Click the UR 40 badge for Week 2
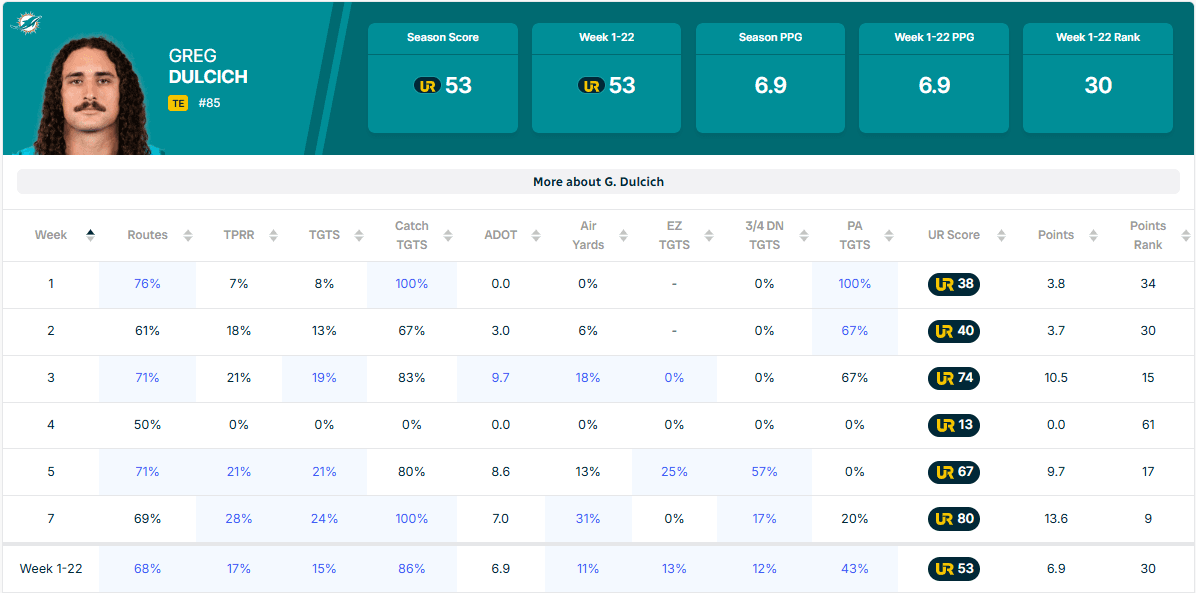Screen dimensions: 1196x593 pyautogui.click(x=953, y=330)
